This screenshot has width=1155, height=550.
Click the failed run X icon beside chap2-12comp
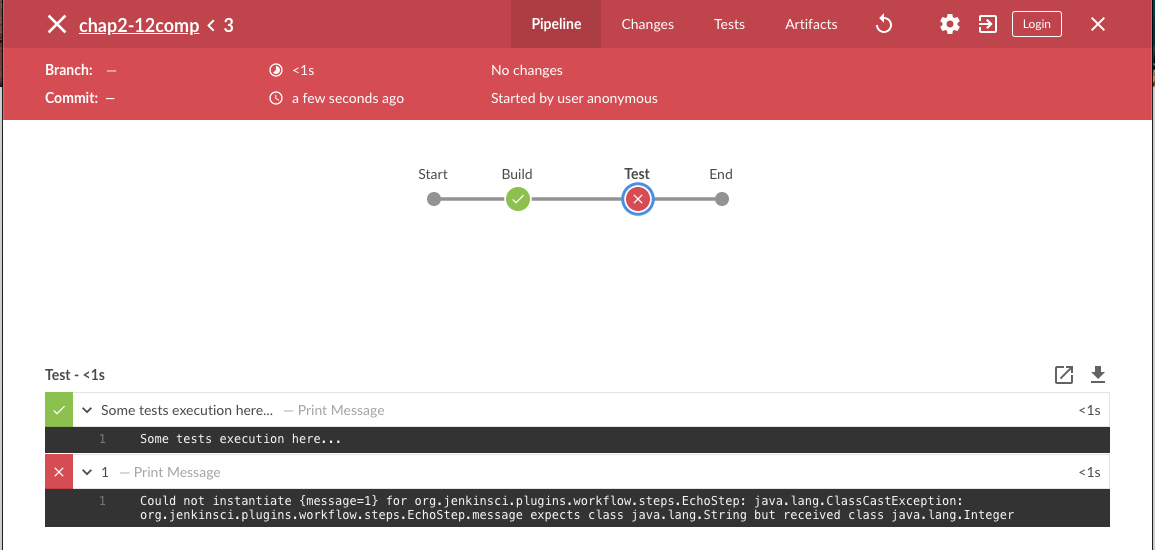(x=57, y=24)
